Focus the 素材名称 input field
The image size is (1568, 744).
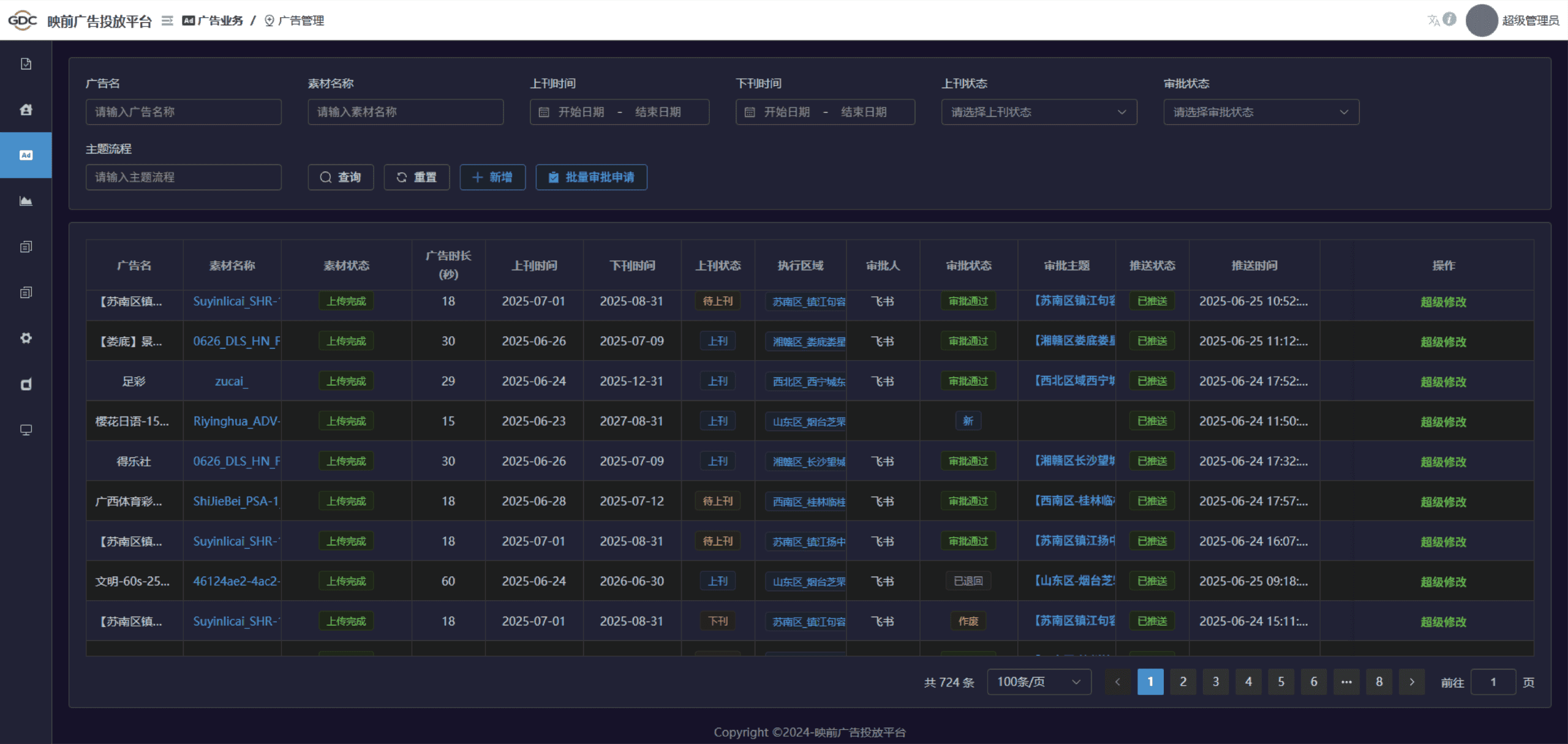(x=405, y=112)
